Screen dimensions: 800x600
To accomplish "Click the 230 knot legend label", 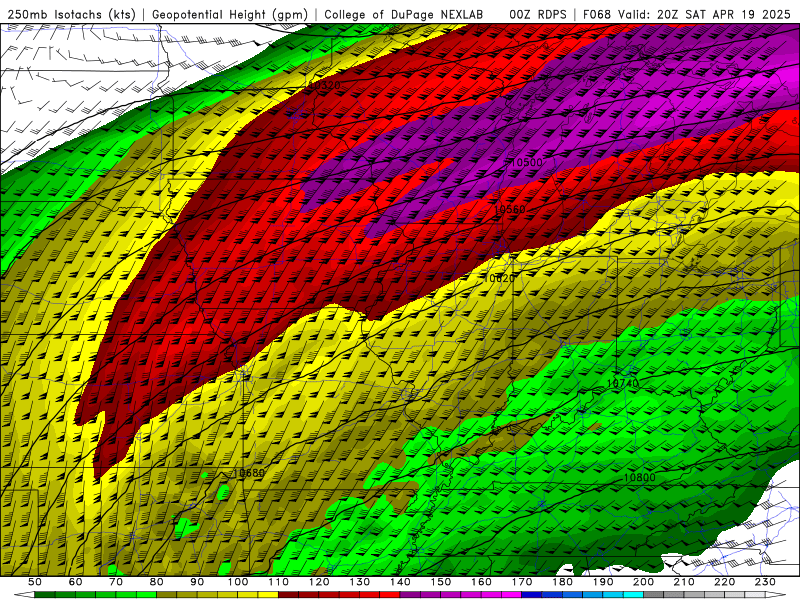I will tap(765, 582).
